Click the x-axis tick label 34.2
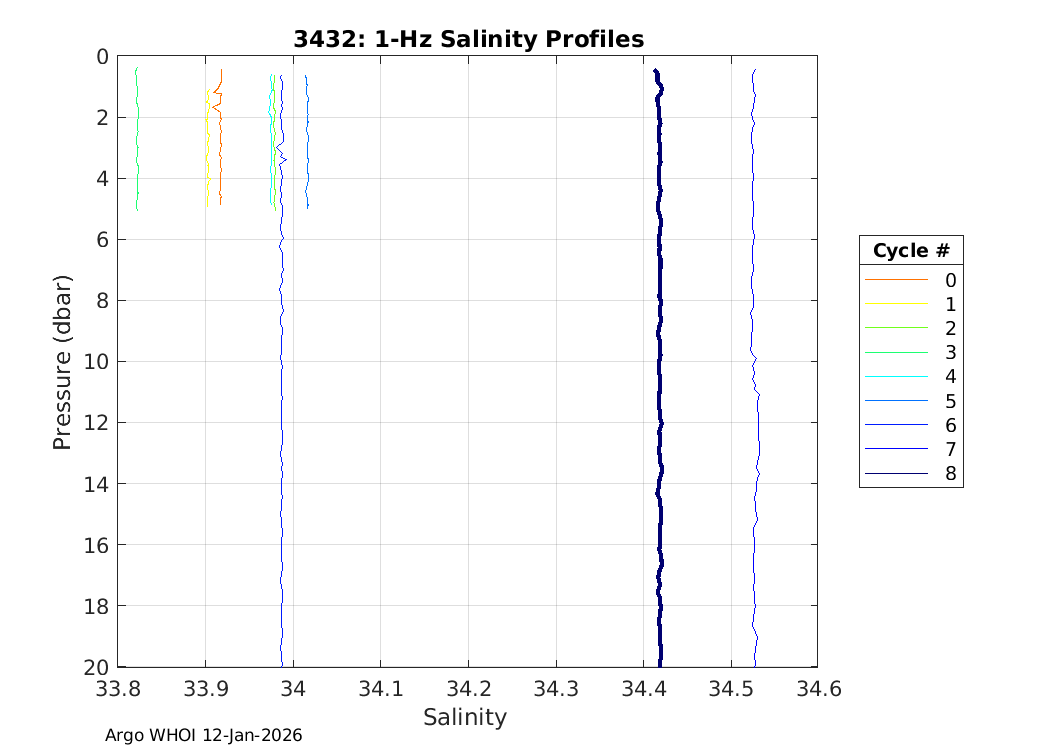 (x=468, y=688)
